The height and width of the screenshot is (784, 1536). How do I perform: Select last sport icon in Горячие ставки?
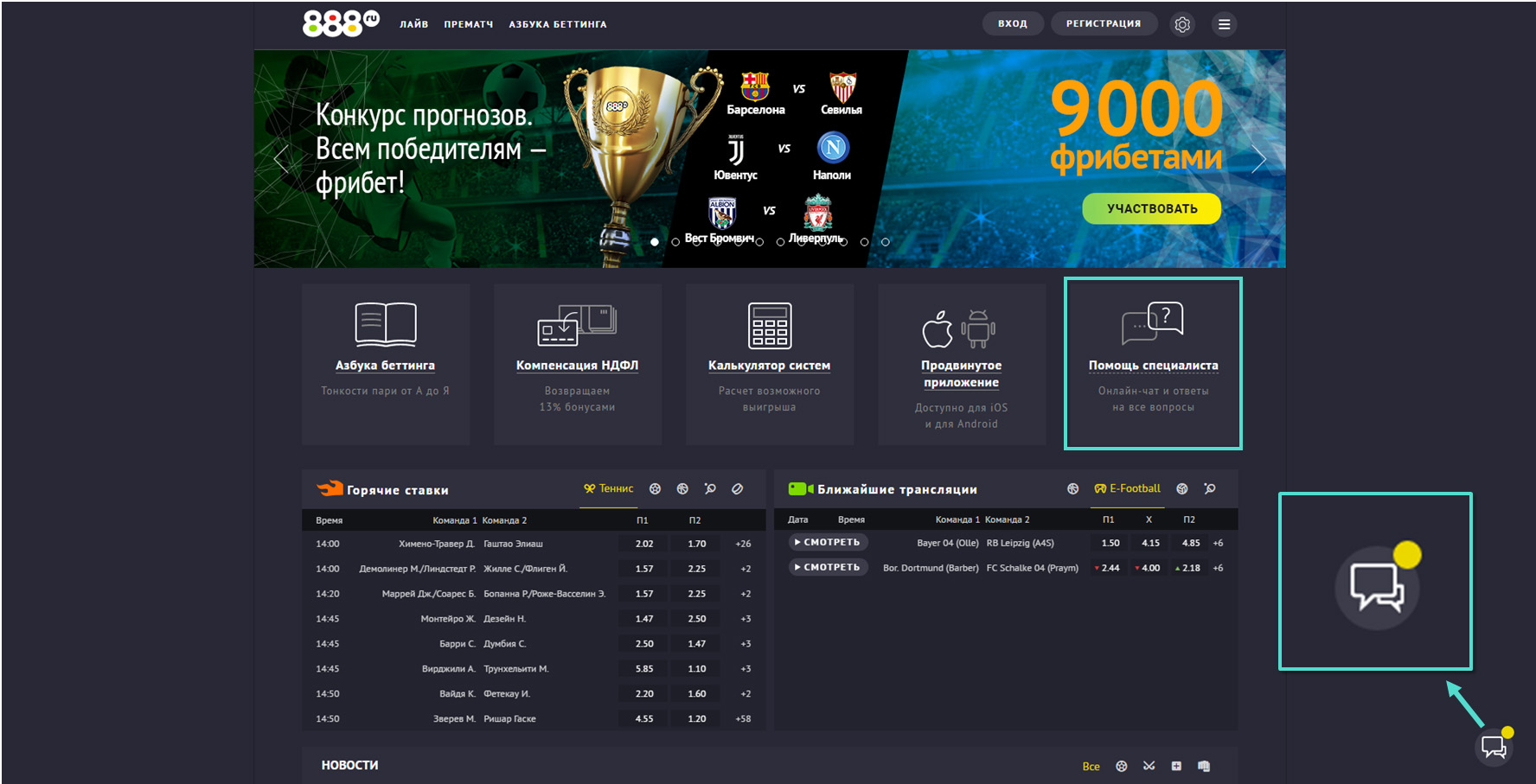pyautogui.click(x=738, y=489)
